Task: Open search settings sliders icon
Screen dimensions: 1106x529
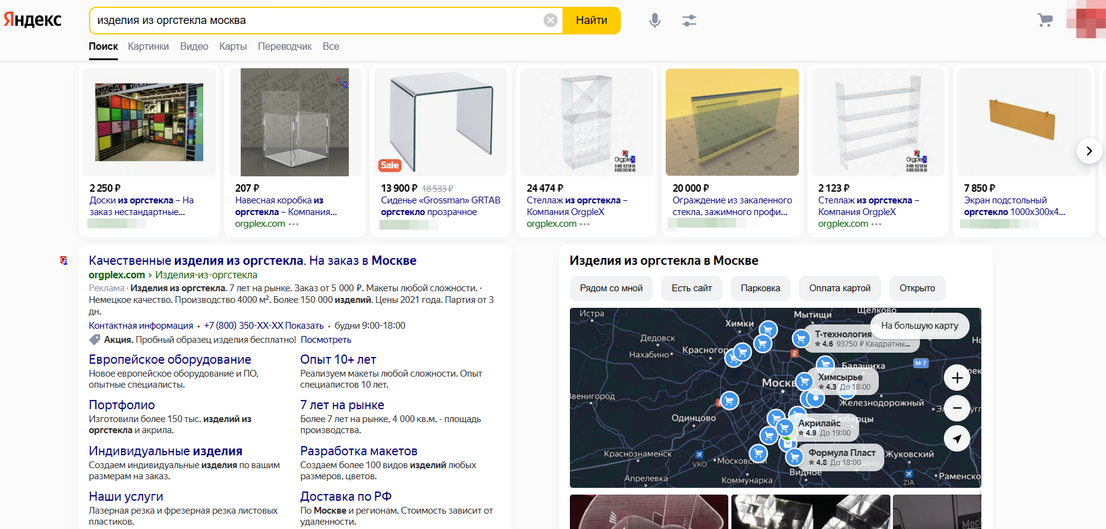Action: pyautogui.click(x=689, y=20)
